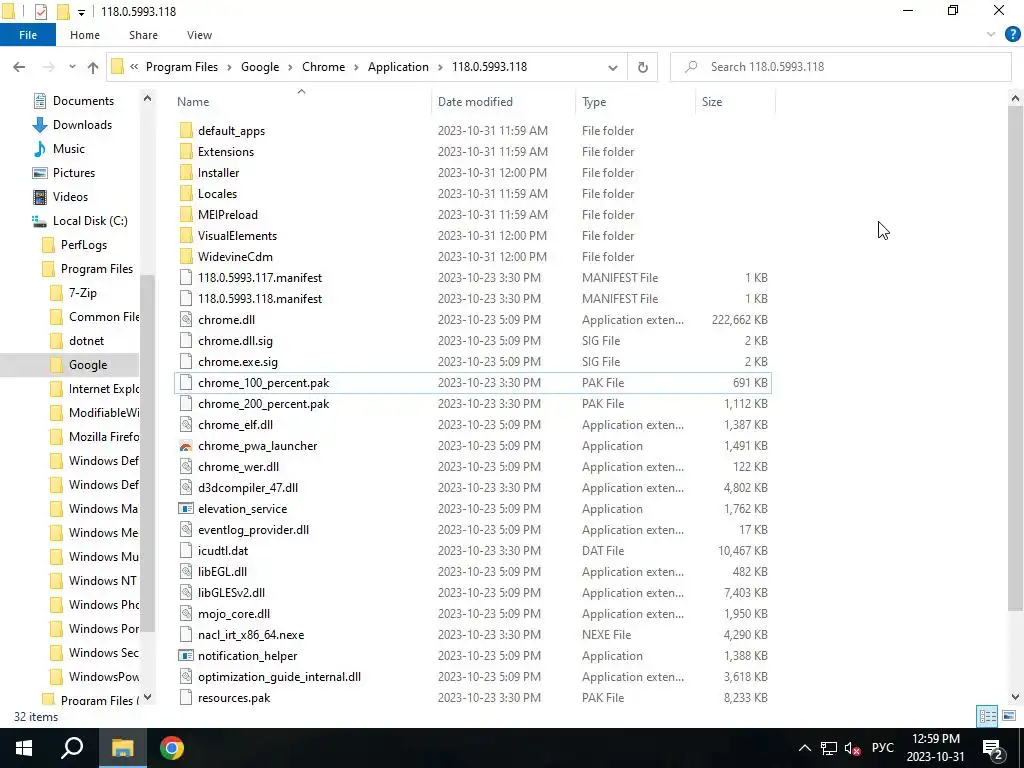Select the Windows NT folder in tree
This screenshot has width=1024, height=768.
102,581
